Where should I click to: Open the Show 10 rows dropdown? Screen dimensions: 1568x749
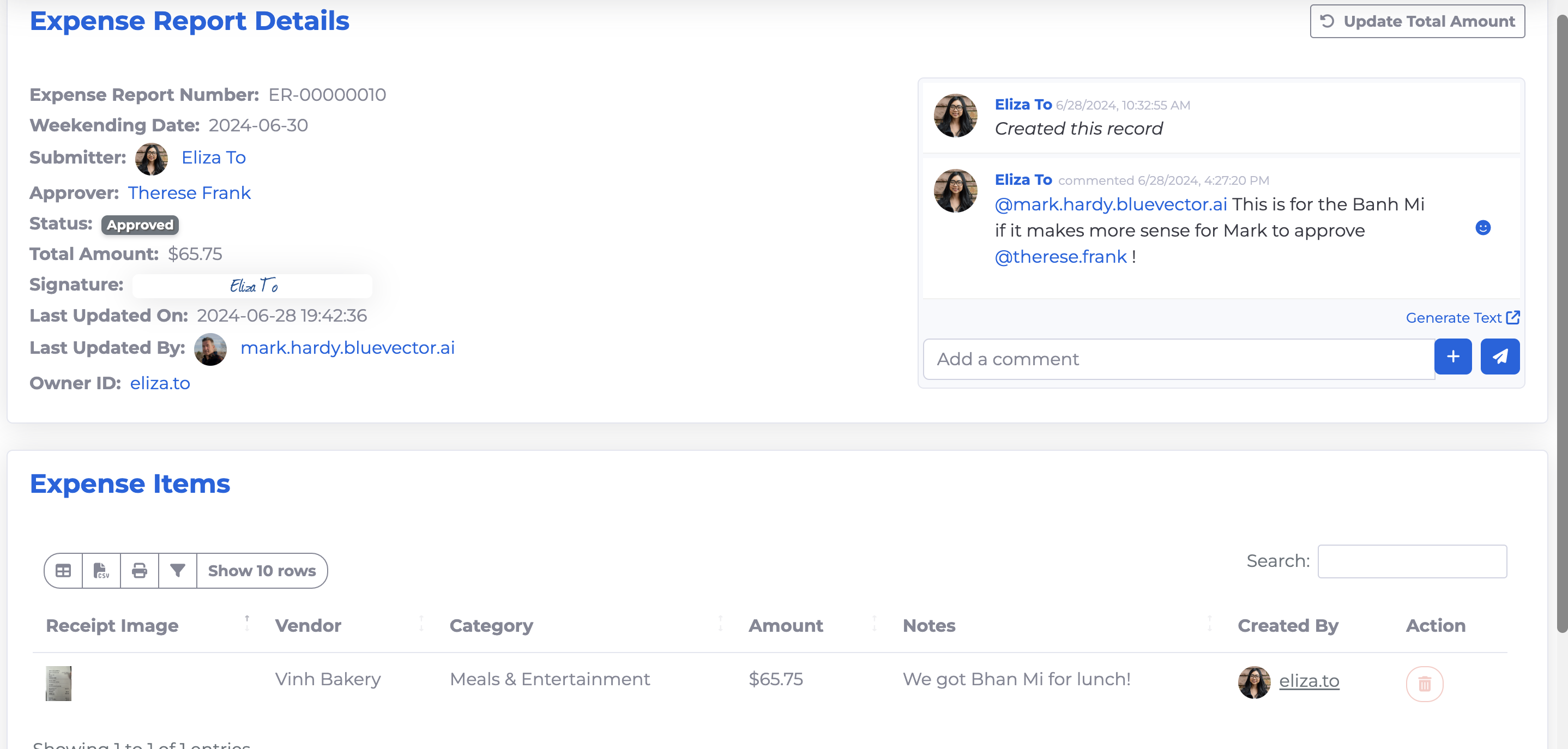pyautogui.click(x=262, y=570)
